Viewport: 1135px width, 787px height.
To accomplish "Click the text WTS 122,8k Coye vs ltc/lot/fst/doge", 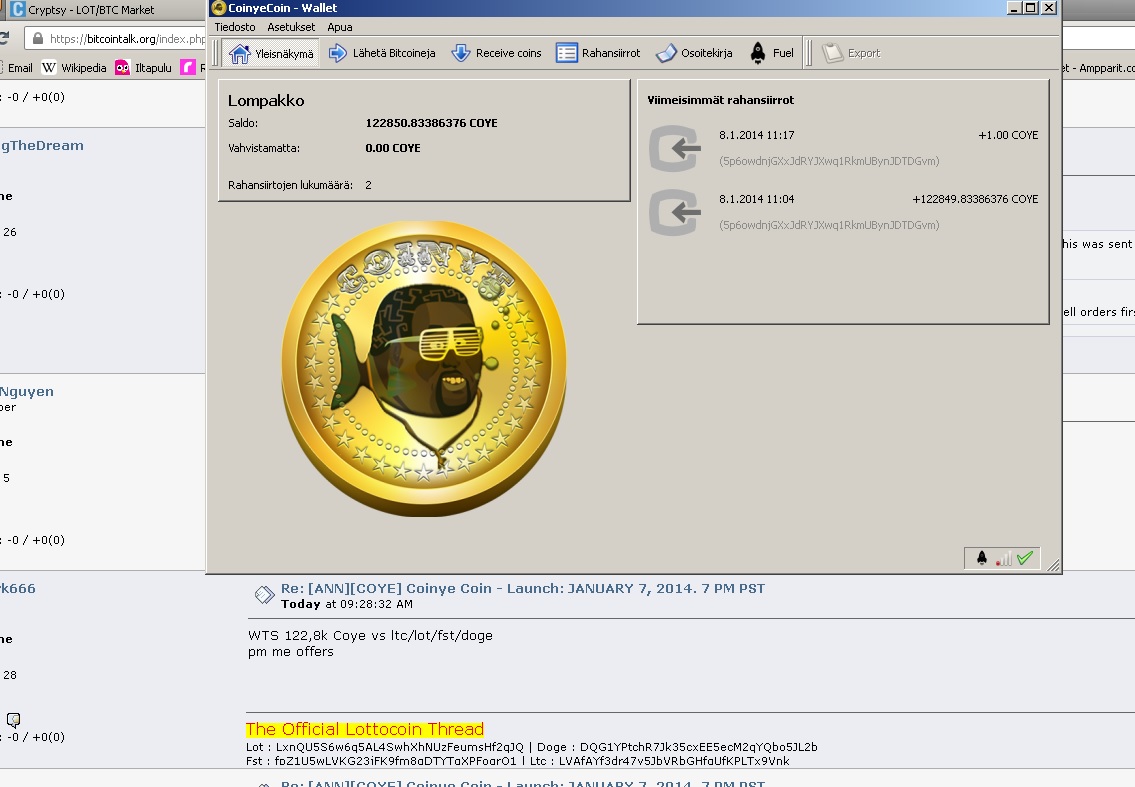I will tap(370, 636).
